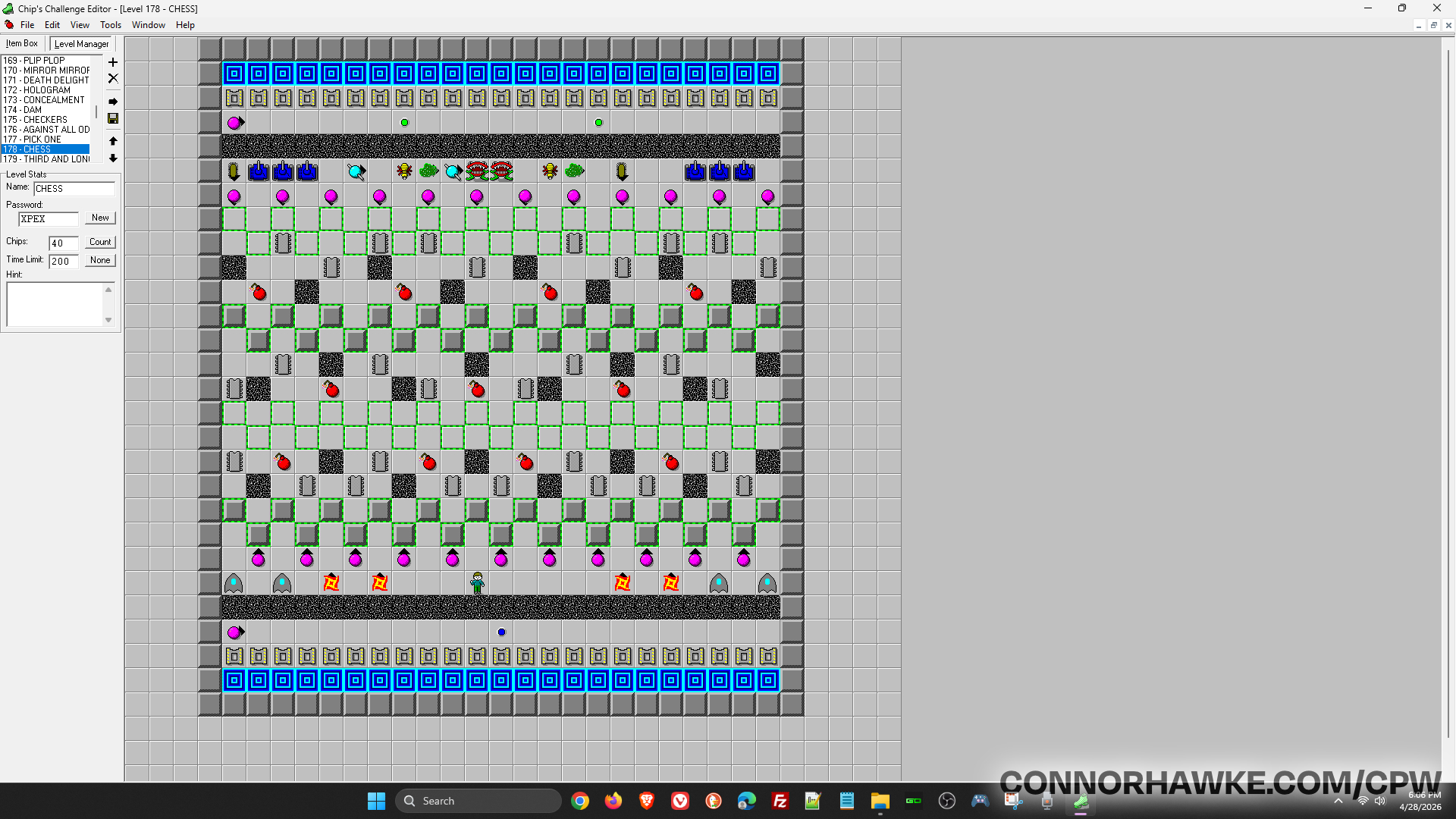The width and height of the screenshot is (1456, 819).
Task: Click the Chip character tile on the map
Action: [477, 583]
